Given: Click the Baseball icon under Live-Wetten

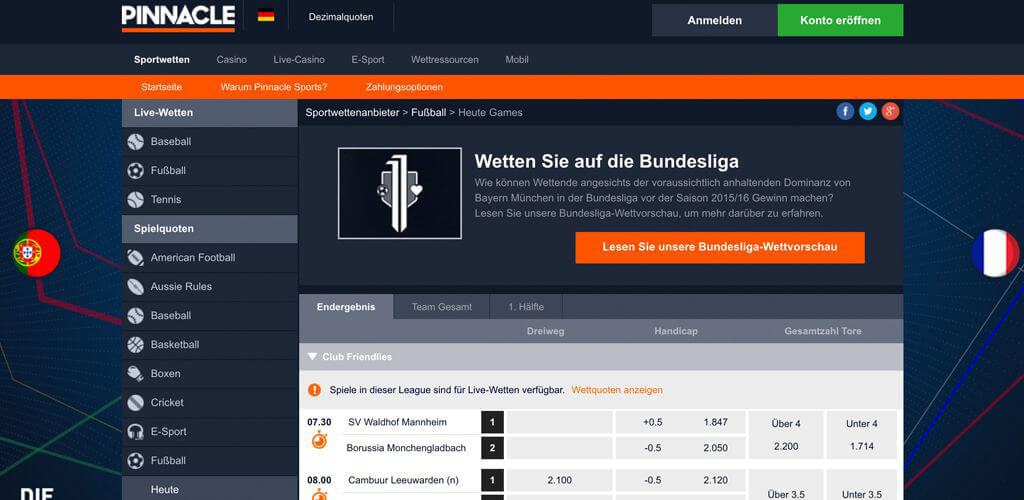Looking at the screenshot, I should click(135, 142).
